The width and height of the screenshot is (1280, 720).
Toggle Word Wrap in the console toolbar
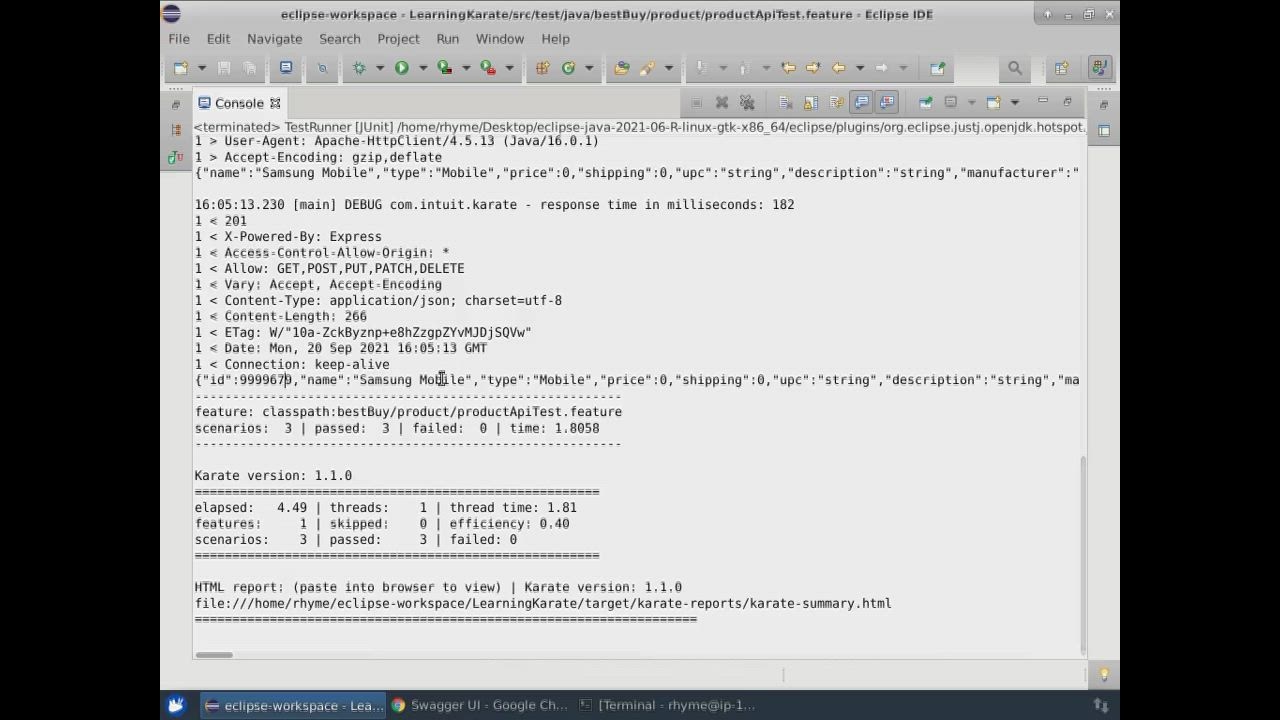tap(836, 102)
